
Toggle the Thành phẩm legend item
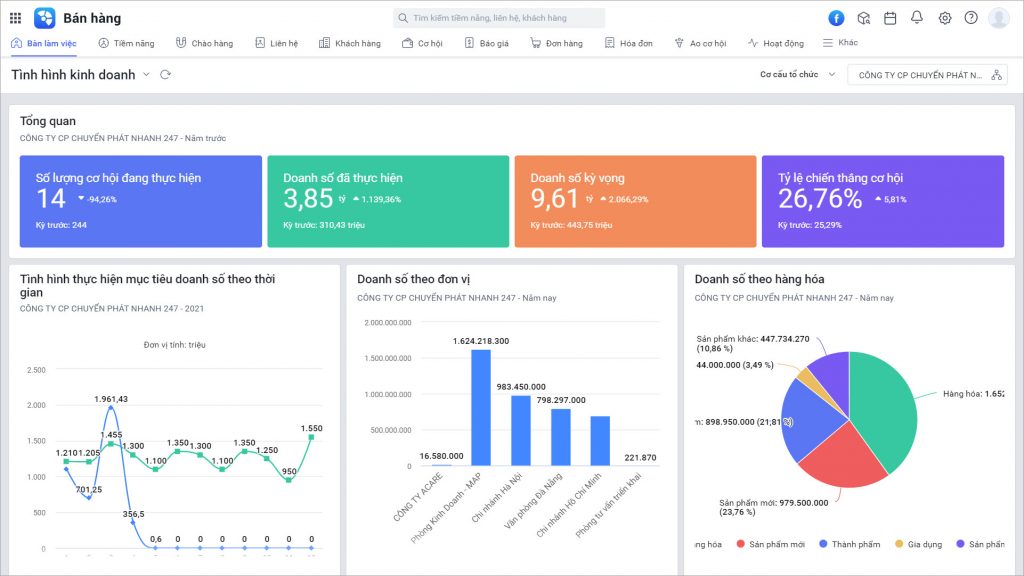850,544
